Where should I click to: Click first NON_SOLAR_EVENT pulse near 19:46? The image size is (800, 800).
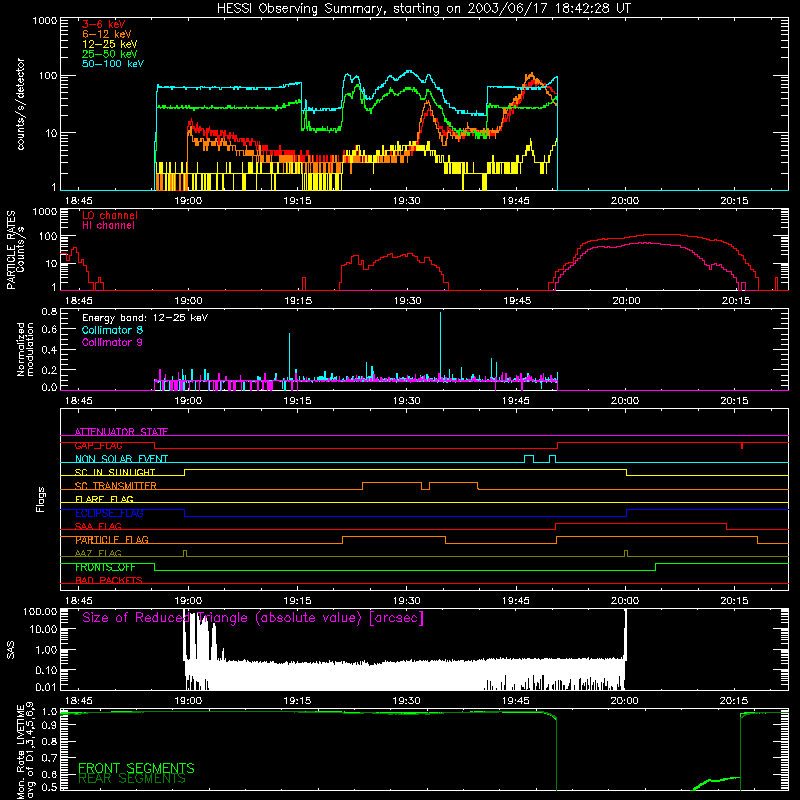529,458
